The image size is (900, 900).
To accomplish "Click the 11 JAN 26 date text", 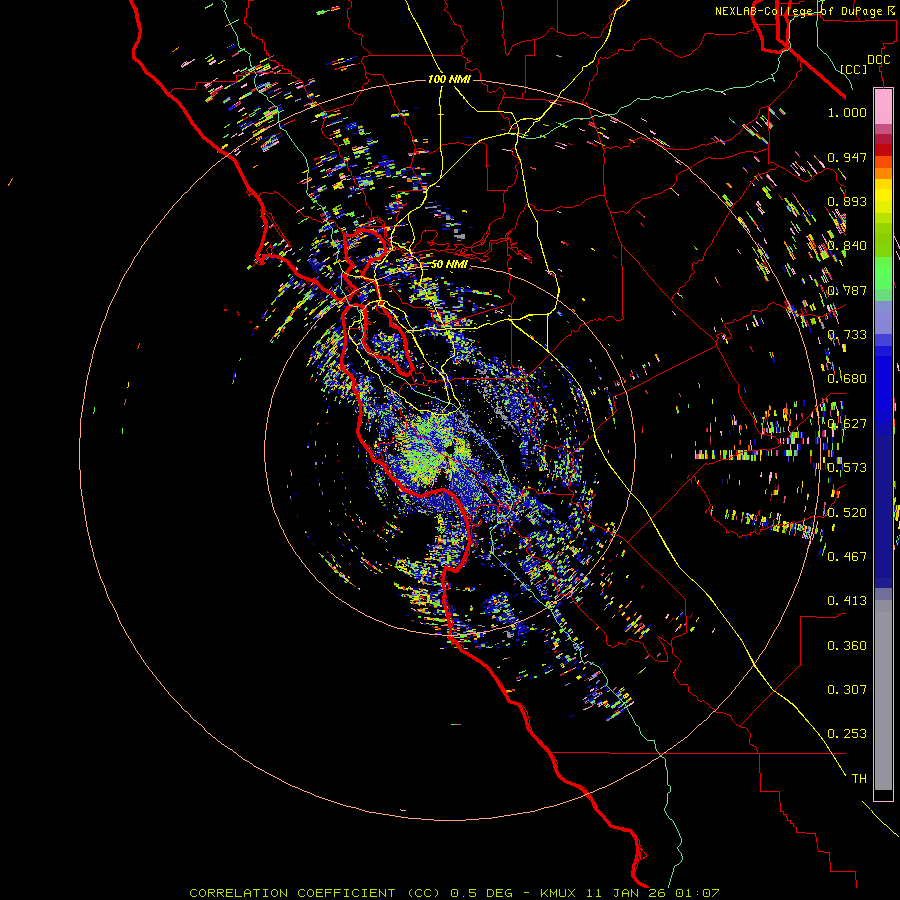I will pyautogui.click(x=626, y=893).
